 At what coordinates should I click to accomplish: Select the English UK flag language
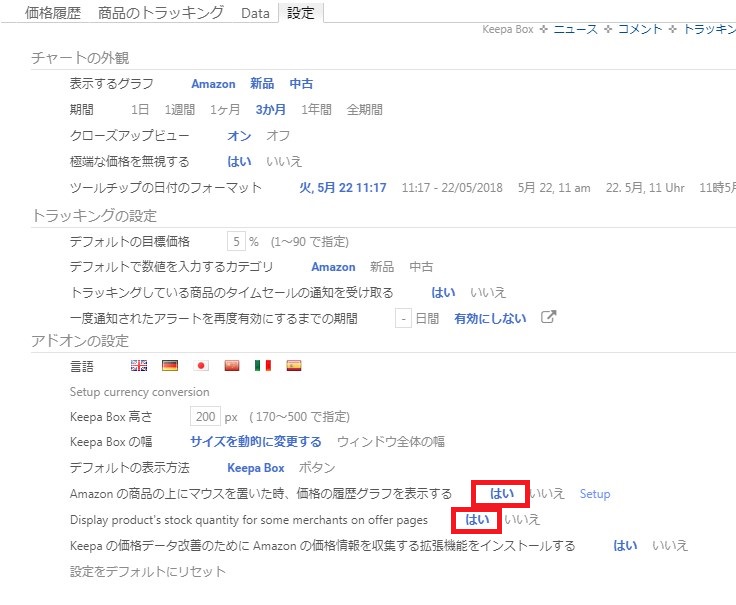tap(139, 366)
